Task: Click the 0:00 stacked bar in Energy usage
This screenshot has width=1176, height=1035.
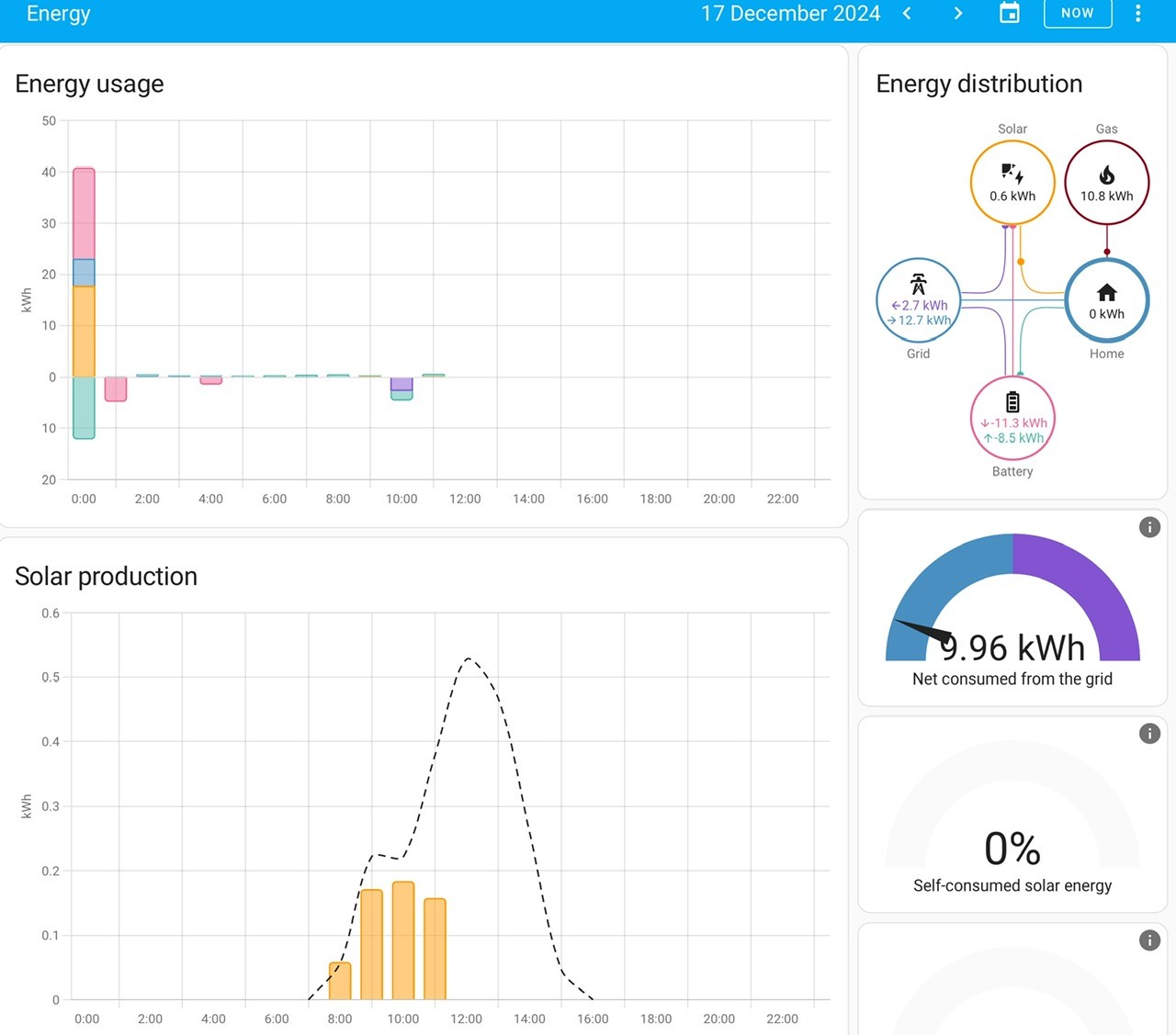Action: [x=84, y=303]
